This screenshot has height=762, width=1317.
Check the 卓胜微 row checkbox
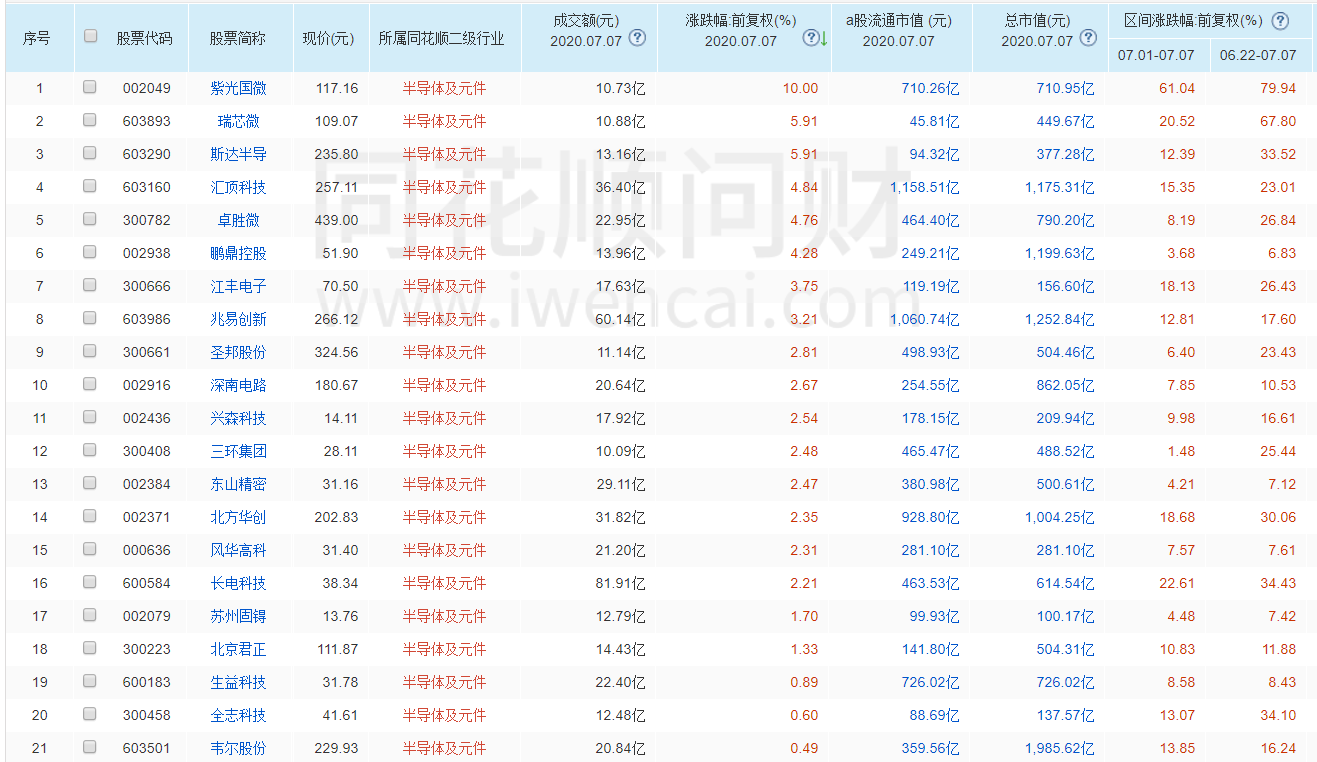pyautogui.click(x=90, y=219)
